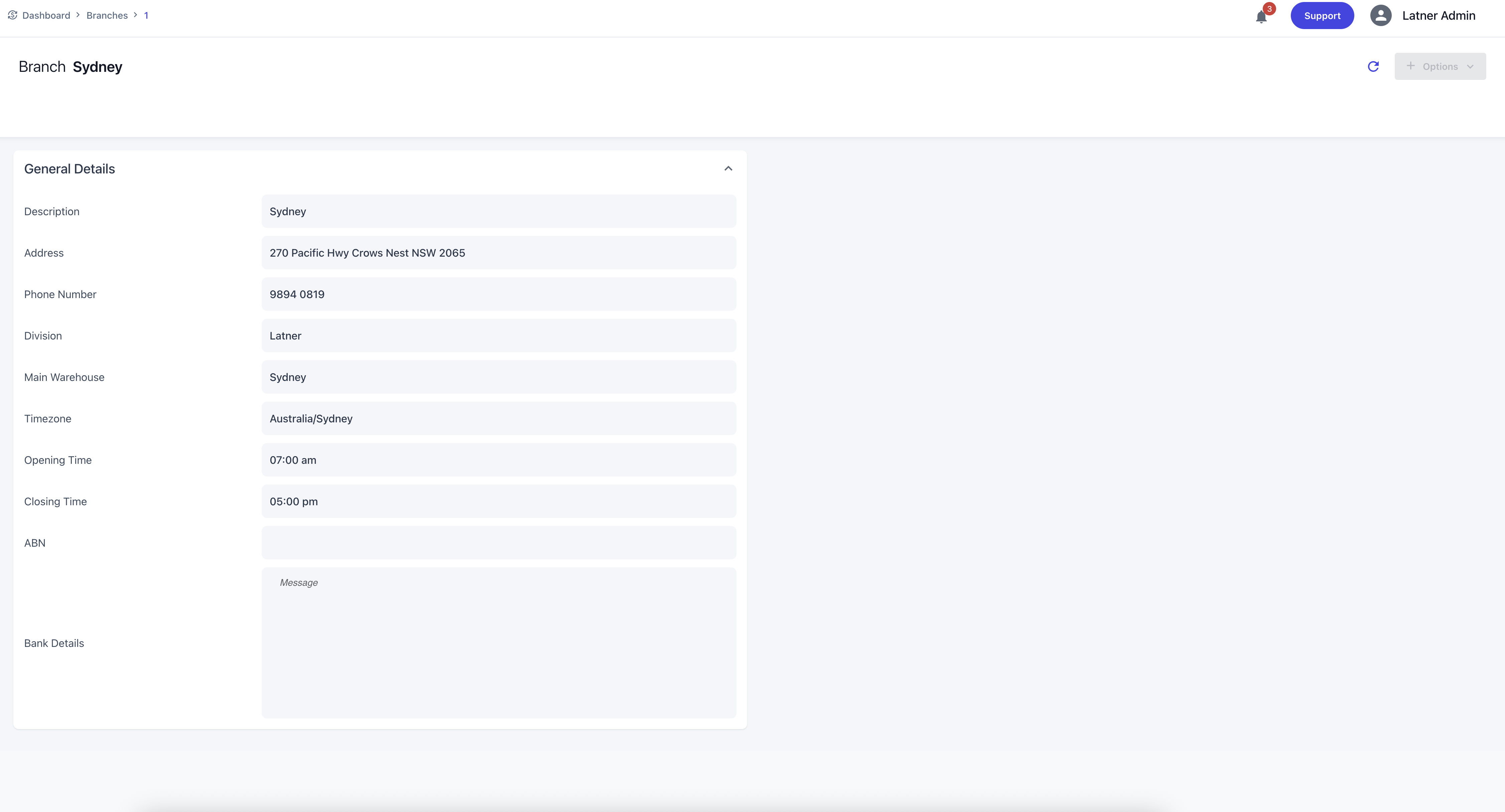The width and height of the screenshot is (1505, 812).
Task: Open Latner Admin user menu
Action: 1439,16
